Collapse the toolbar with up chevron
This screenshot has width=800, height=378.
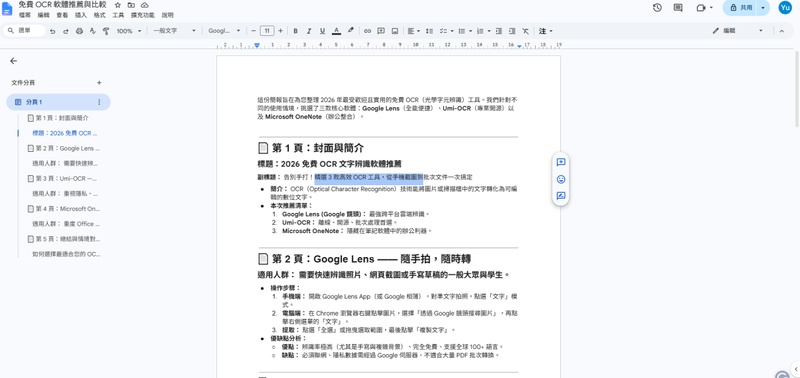tap(782, 31)
